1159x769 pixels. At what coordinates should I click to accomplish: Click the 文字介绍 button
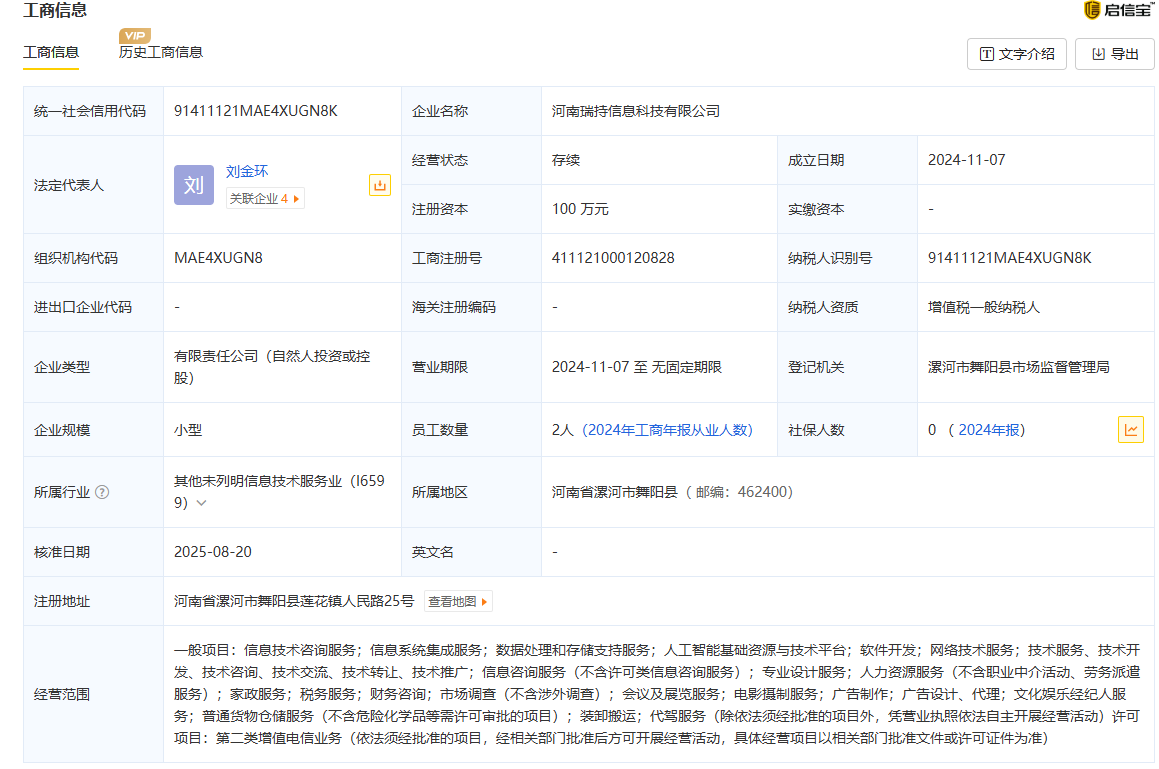1017,54
